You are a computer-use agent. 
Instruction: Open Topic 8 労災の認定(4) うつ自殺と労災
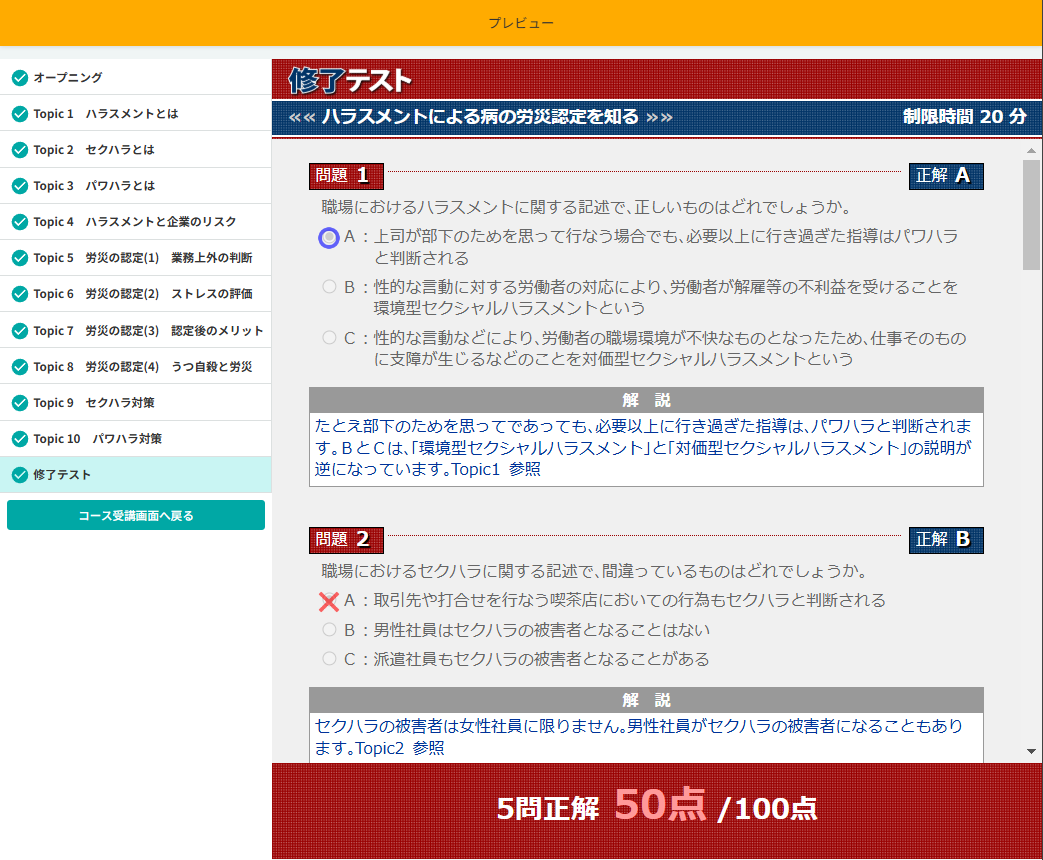(136, 366)
